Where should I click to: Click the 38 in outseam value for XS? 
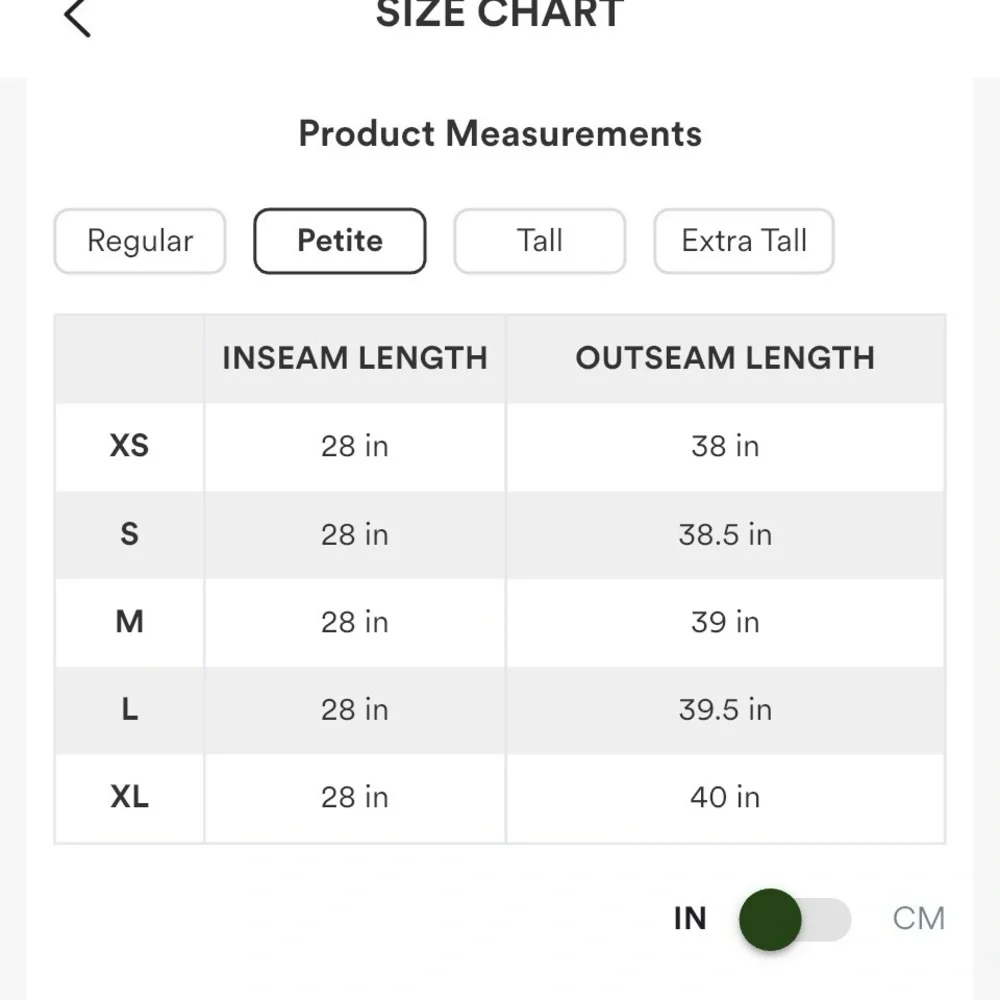pyautogui.click(x=725, y=446)
